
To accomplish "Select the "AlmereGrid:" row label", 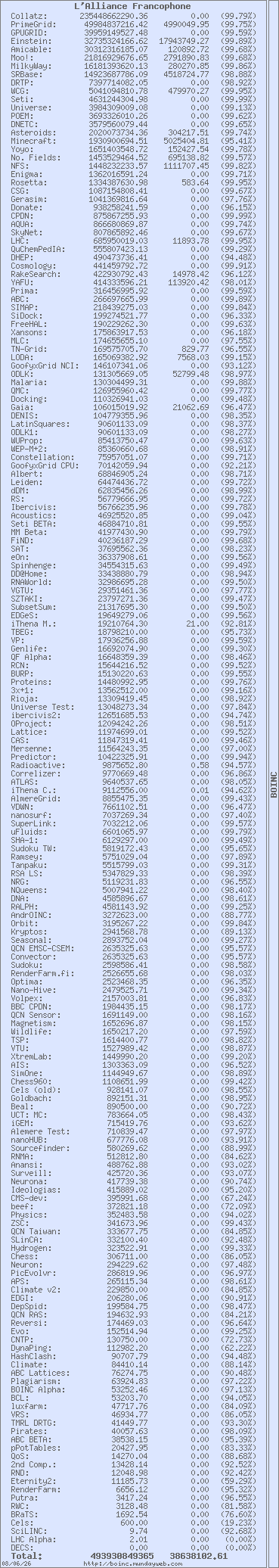I will point(36,798).
